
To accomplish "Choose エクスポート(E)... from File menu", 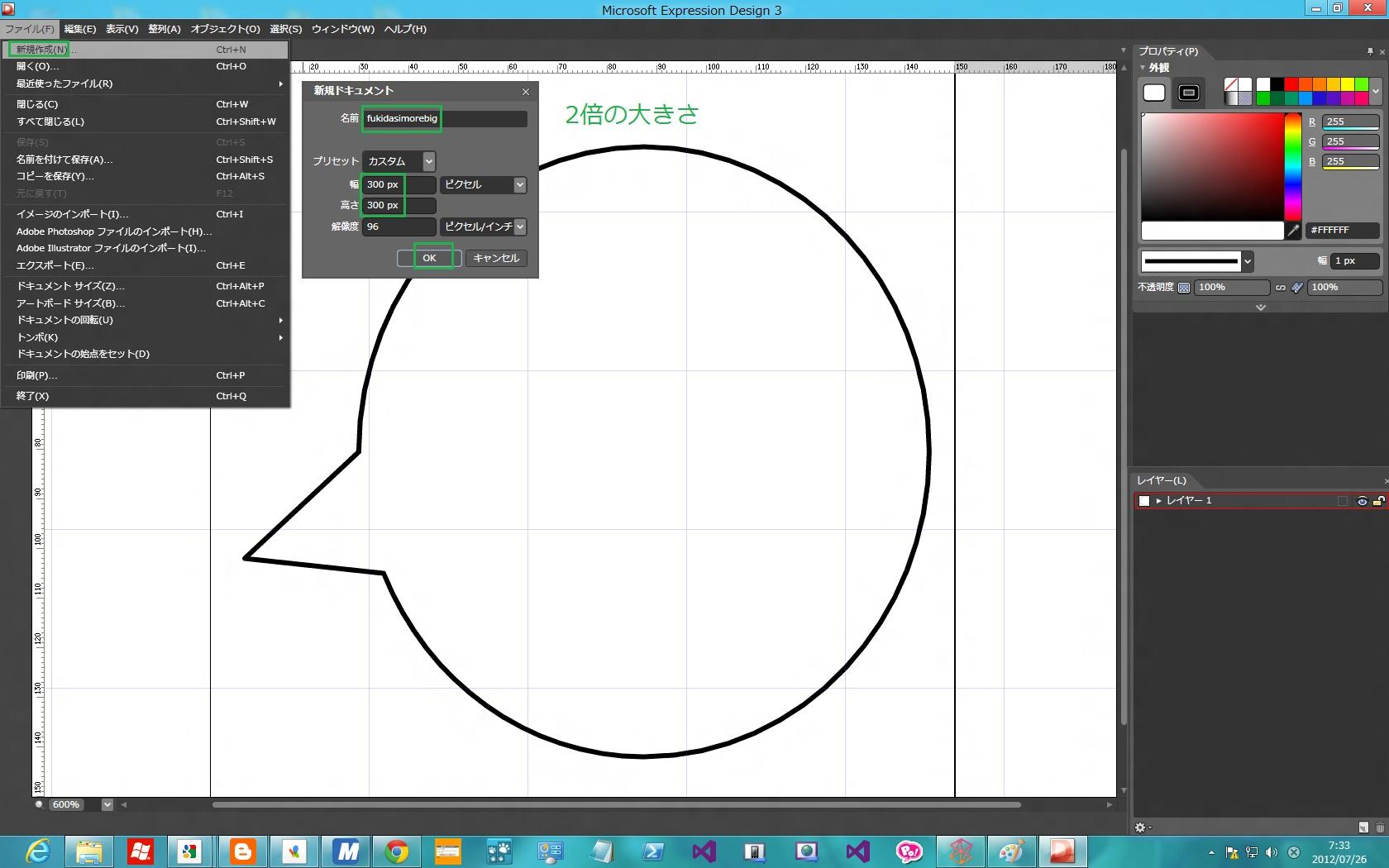I will (x=55, y=265).
